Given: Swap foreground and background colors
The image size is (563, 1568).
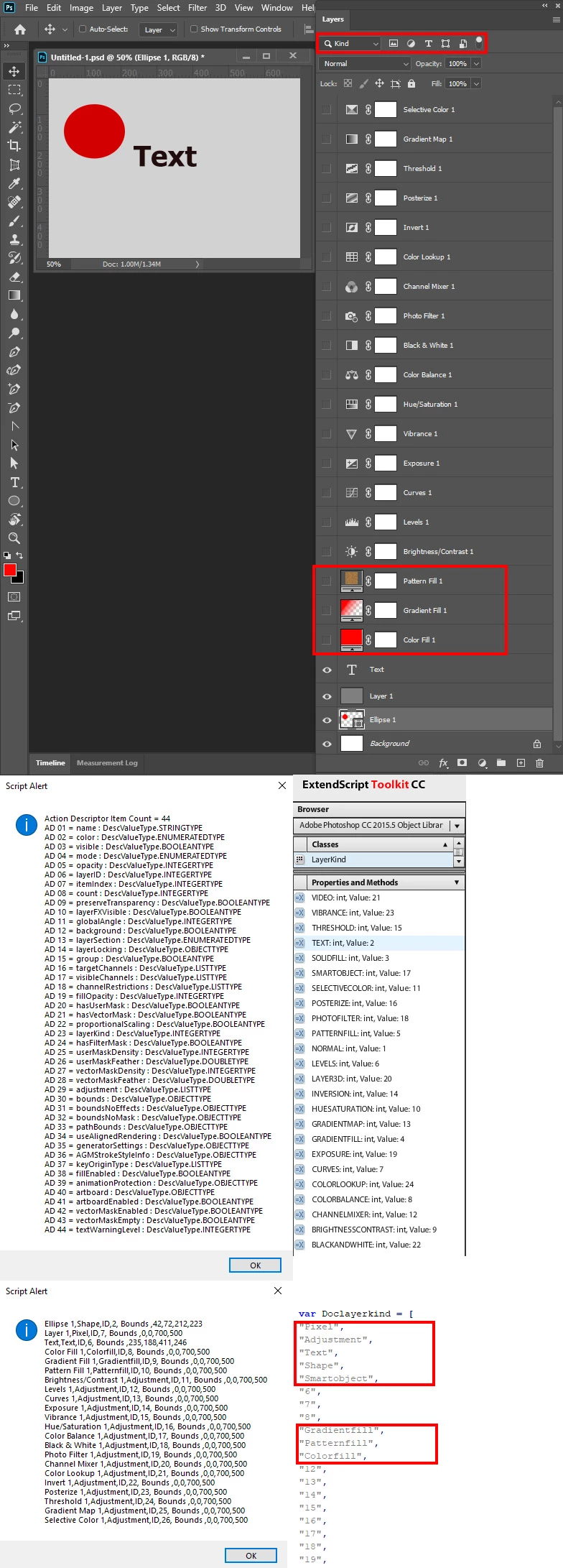Looking at the screenshot, I should [x=19, y=555].
